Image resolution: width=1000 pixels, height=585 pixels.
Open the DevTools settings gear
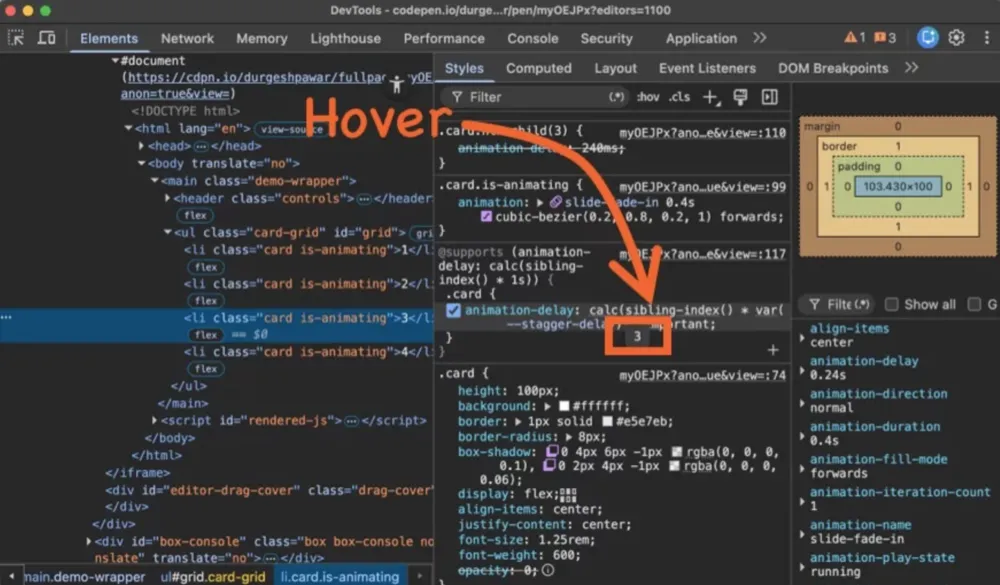tap(956, 38)
